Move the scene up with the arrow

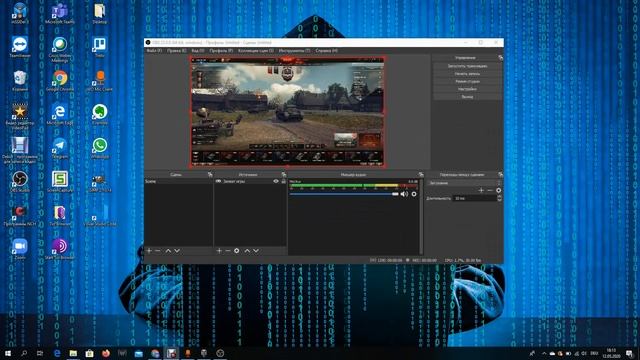(168, 251)
